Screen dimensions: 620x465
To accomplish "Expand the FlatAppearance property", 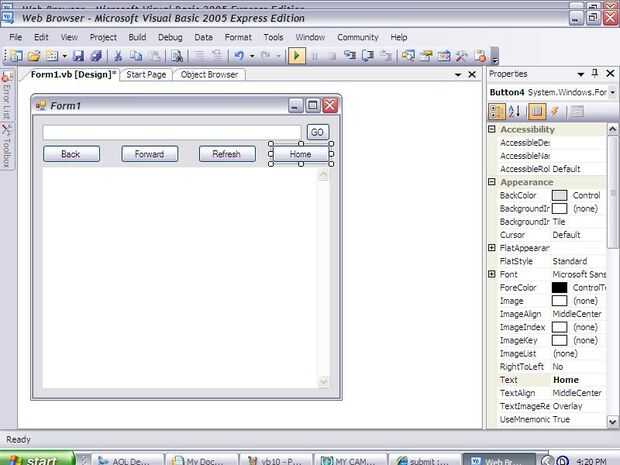I will tap(492, 248).
